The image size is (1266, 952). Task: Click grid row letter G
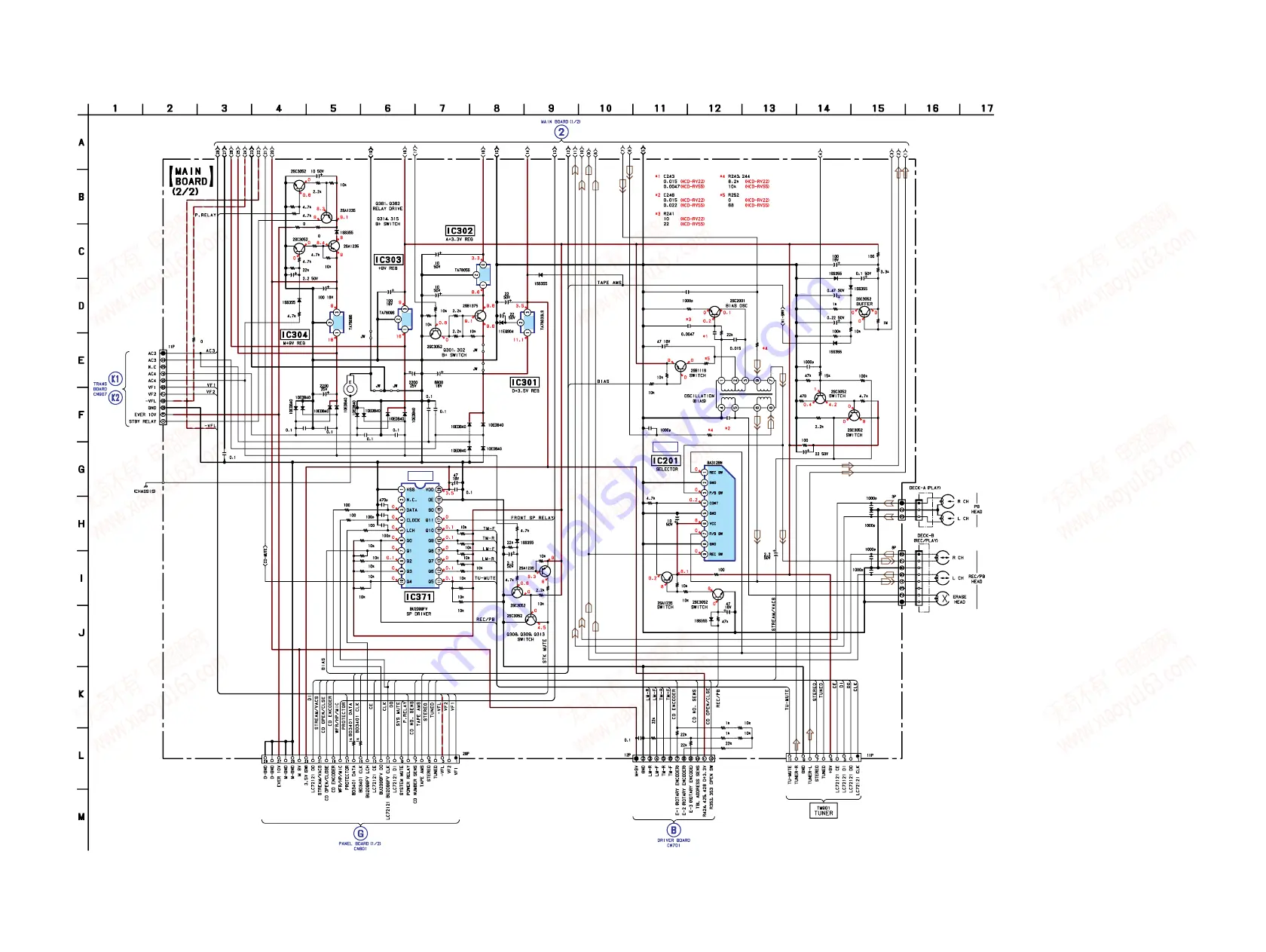(x=81, y=469)
